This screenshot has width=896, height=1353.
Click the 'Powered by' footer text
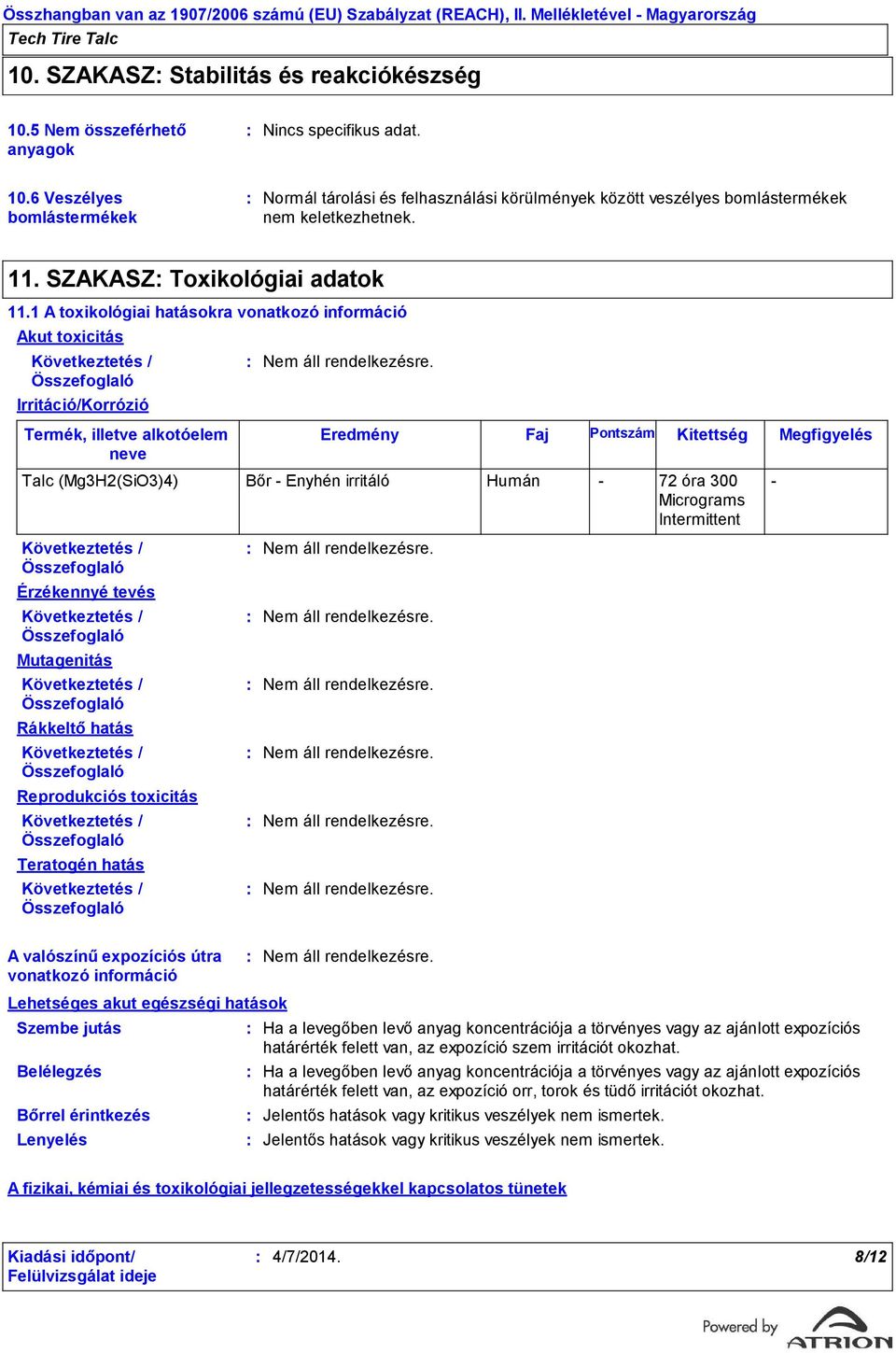point(740,1327)
